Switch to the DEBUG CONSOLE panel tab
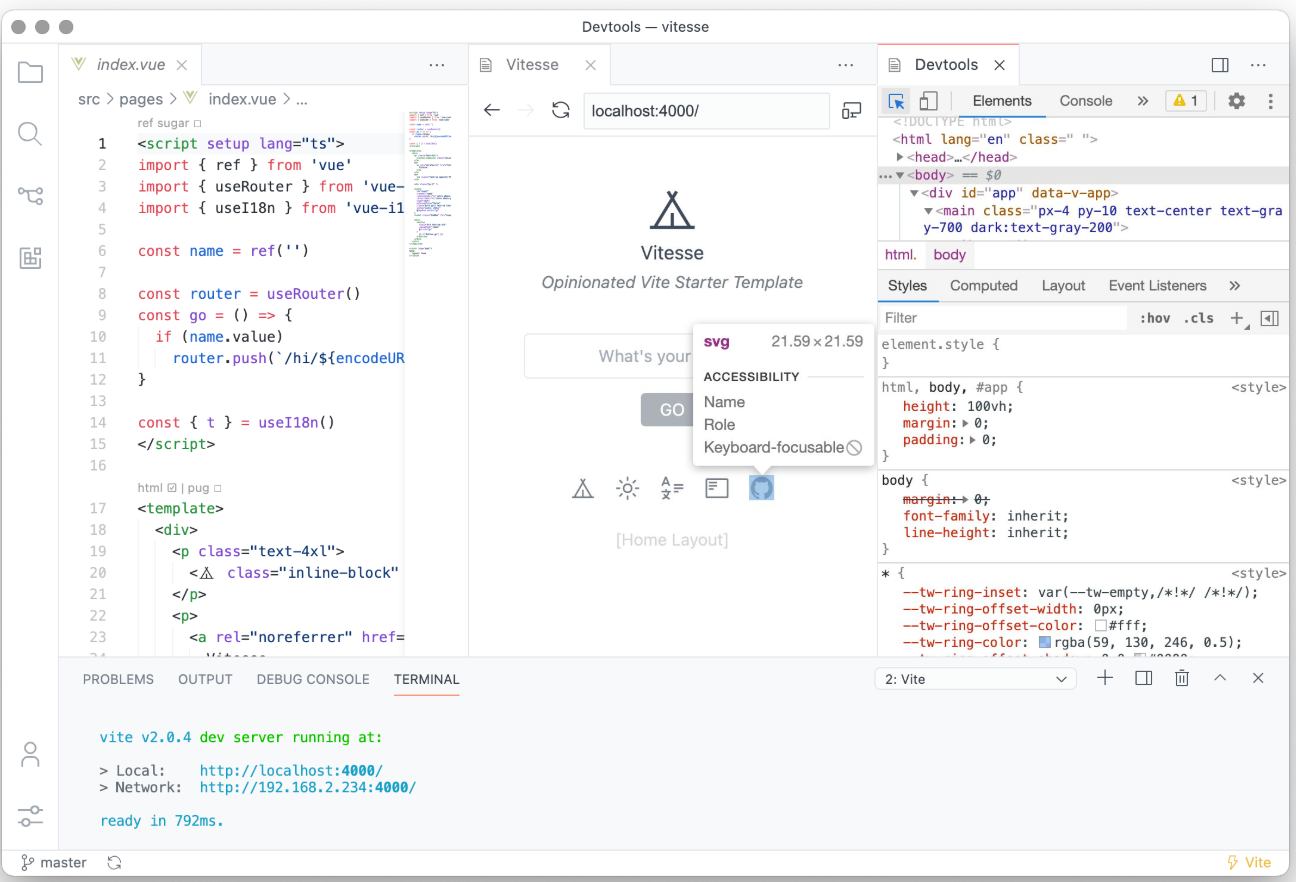Viewport: 1296px width, 882px height. coord(313,679)
